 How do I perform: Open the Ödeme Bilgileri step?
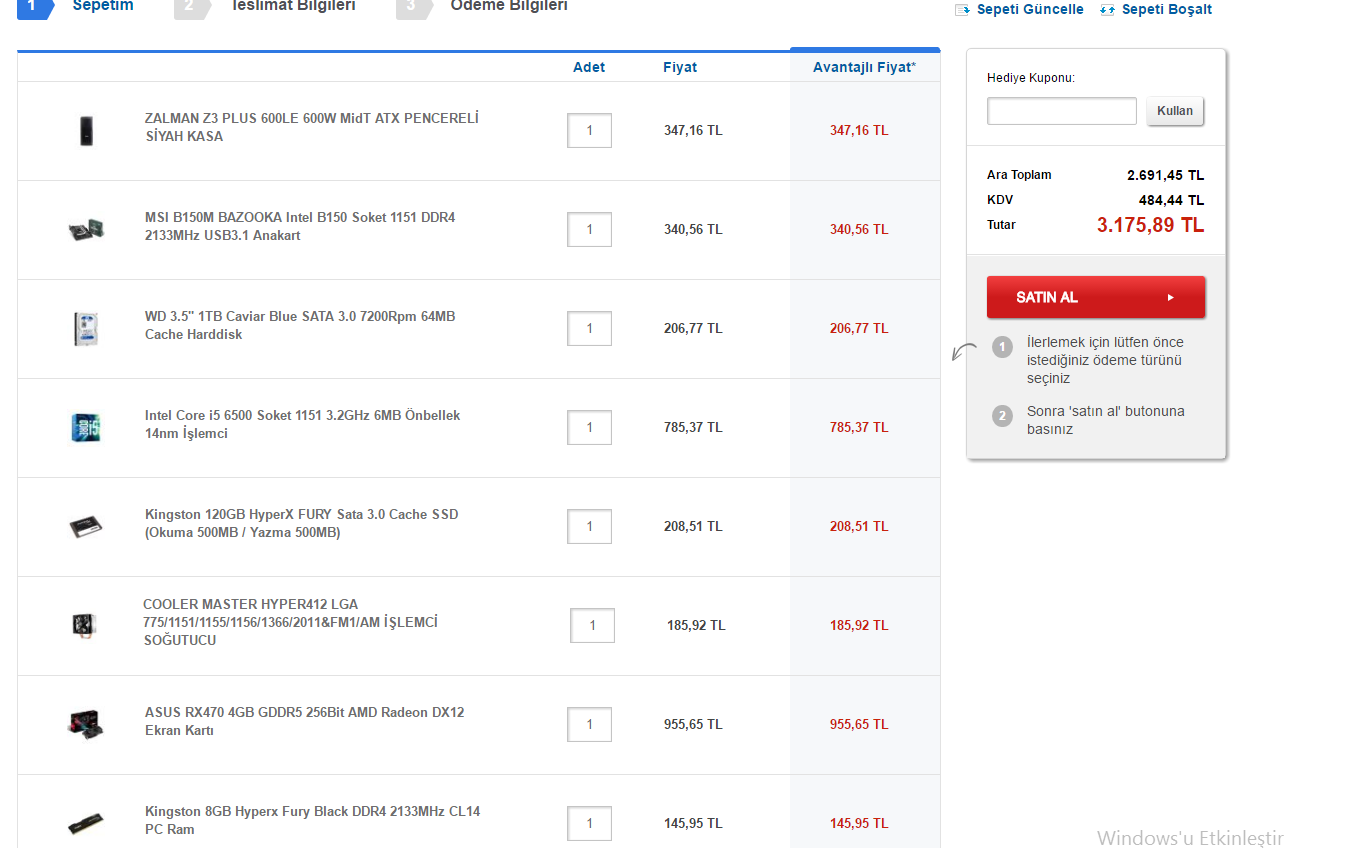(x=508, y=6)
